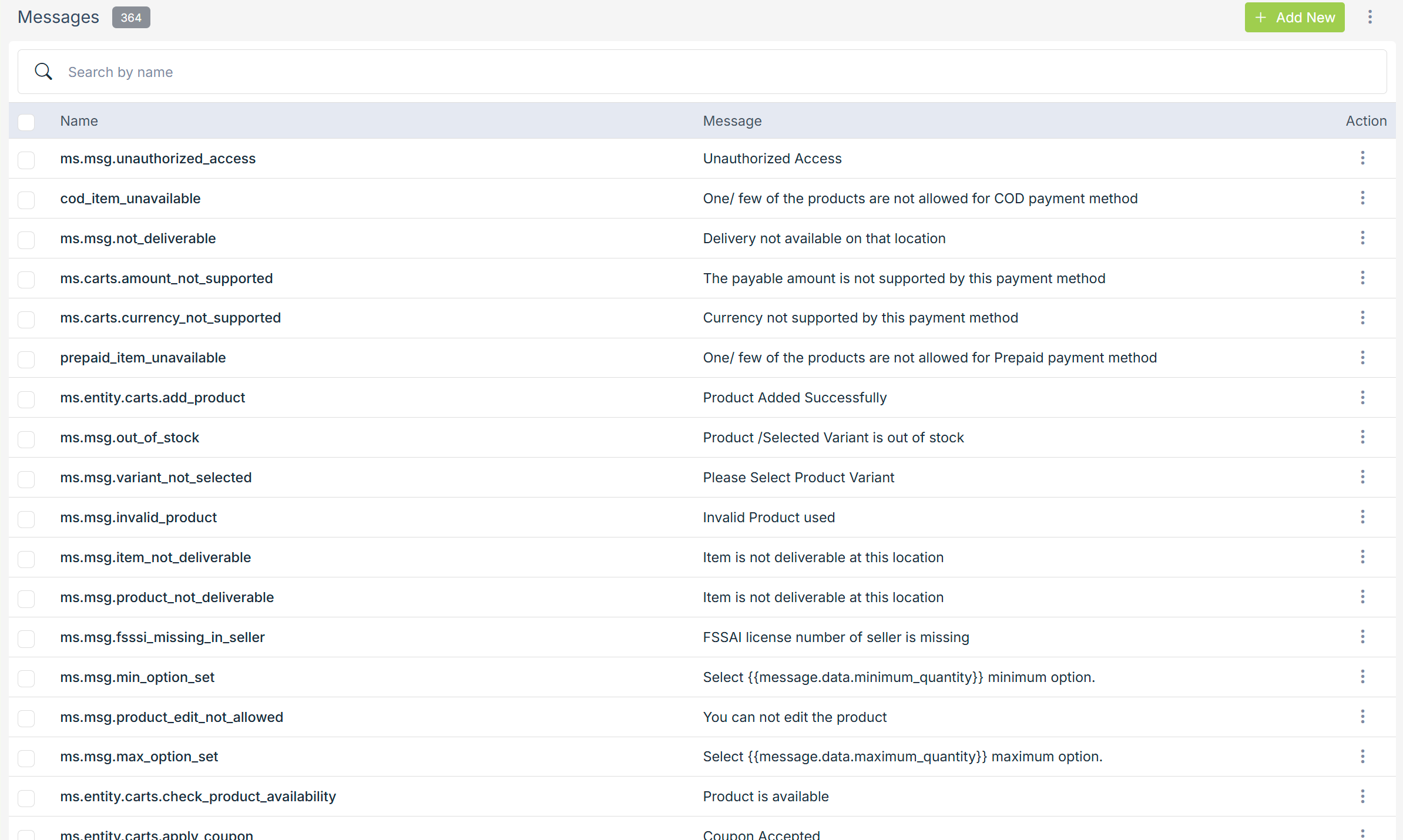The width and height of the screenshot is (1403, 840).
Task: Open page options menu beside Add New
Action: pyautogui.click(x=1370, y=17)
